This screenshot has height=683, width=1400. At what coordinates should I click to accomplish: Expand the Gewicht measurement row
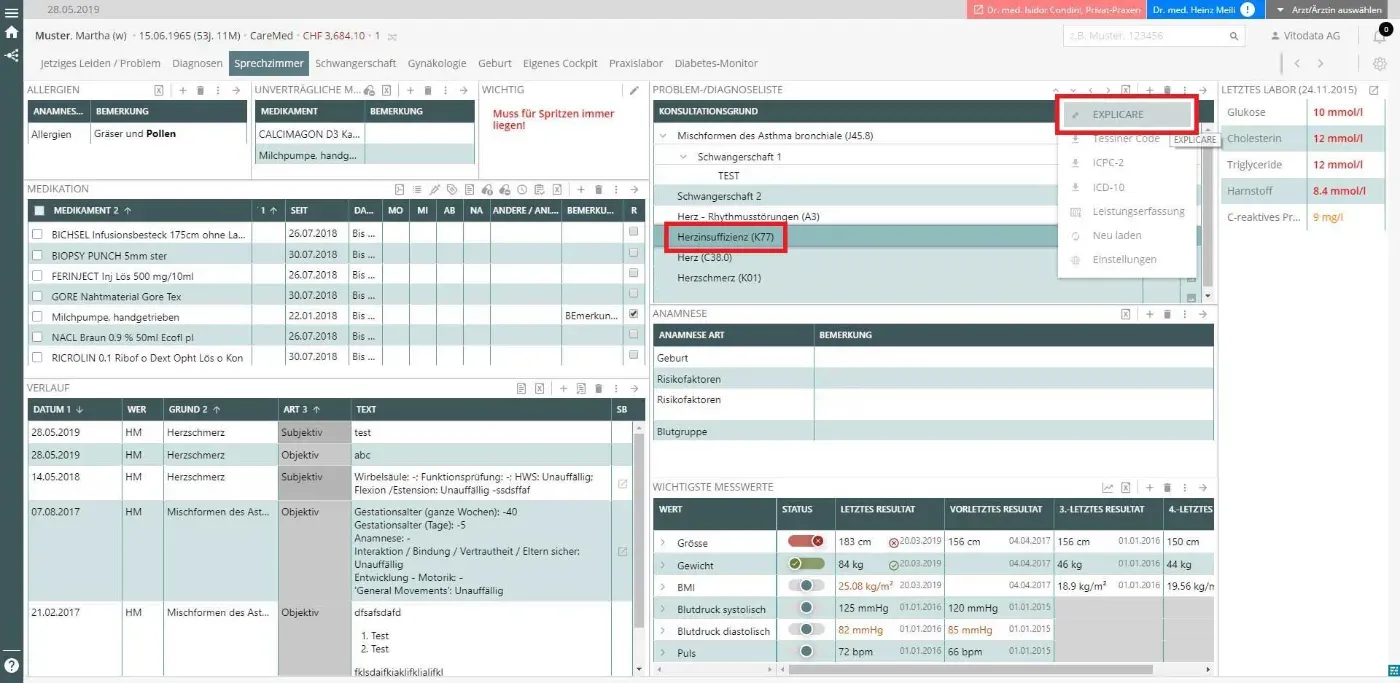point(662,565)
